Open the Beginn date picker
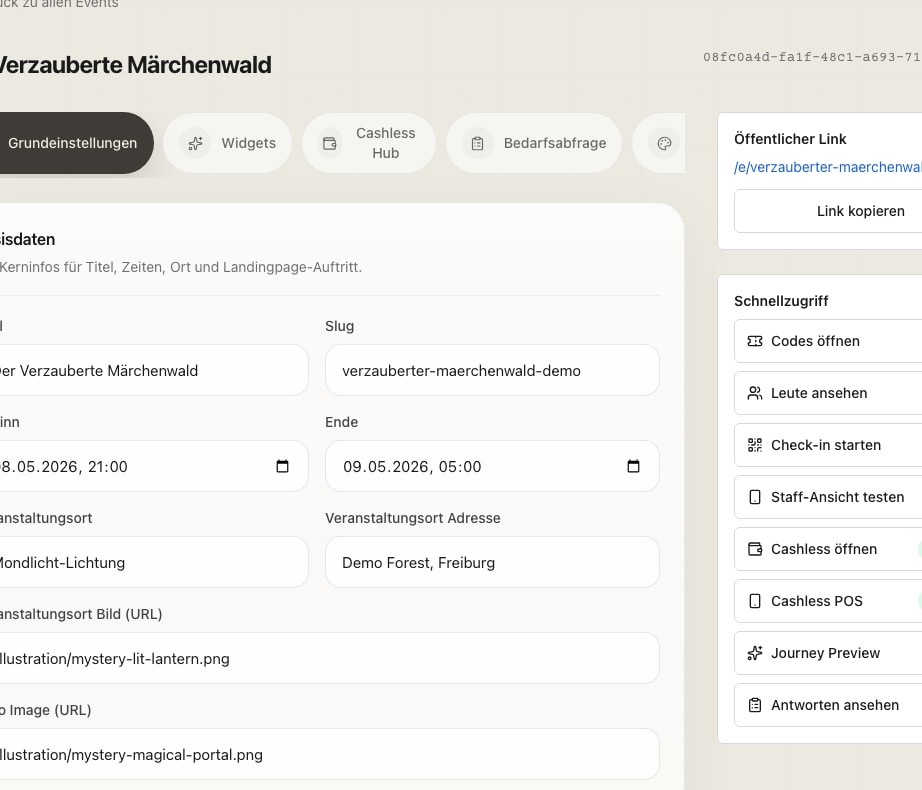Screen dimensions: 922x790 [x=283, y=465]
